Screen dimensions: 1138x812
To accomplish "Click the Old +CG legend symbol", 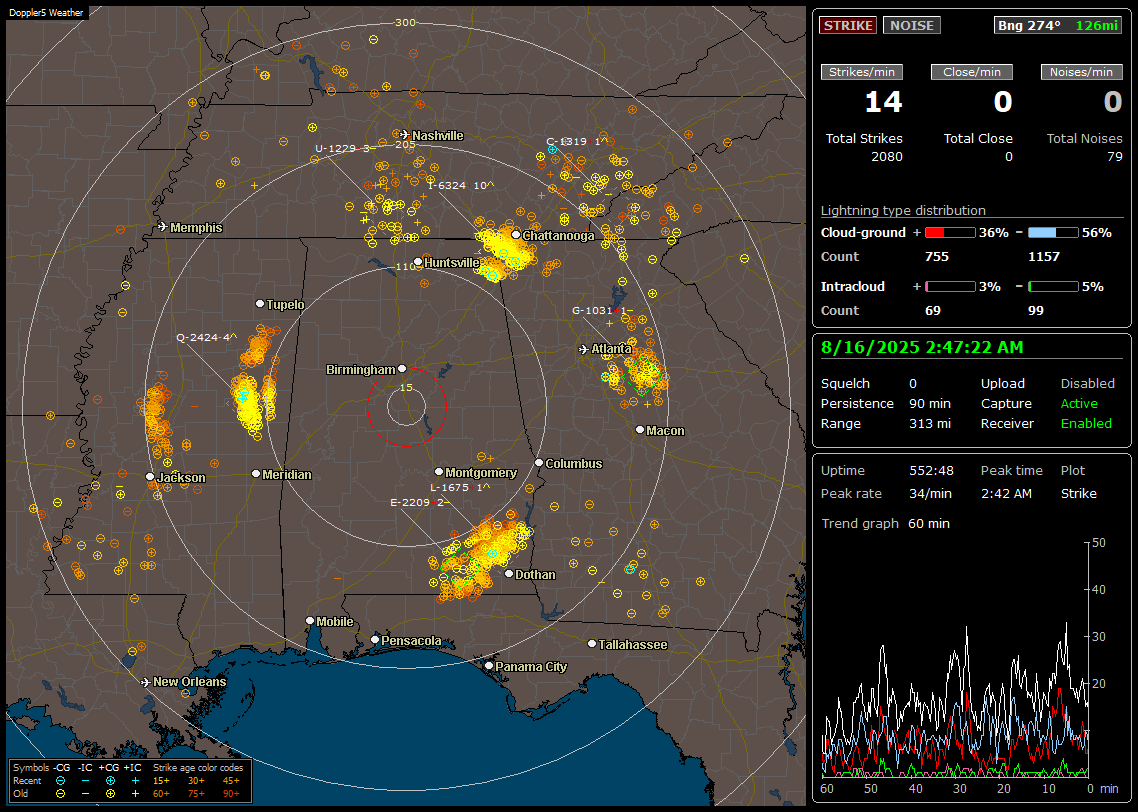I will coord(110,794).
